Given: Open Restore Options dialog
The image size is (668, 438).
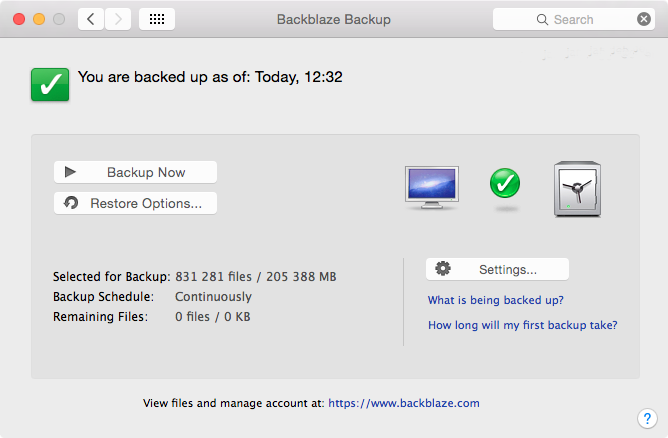Looking at the screenshot, I should (135, 203).
